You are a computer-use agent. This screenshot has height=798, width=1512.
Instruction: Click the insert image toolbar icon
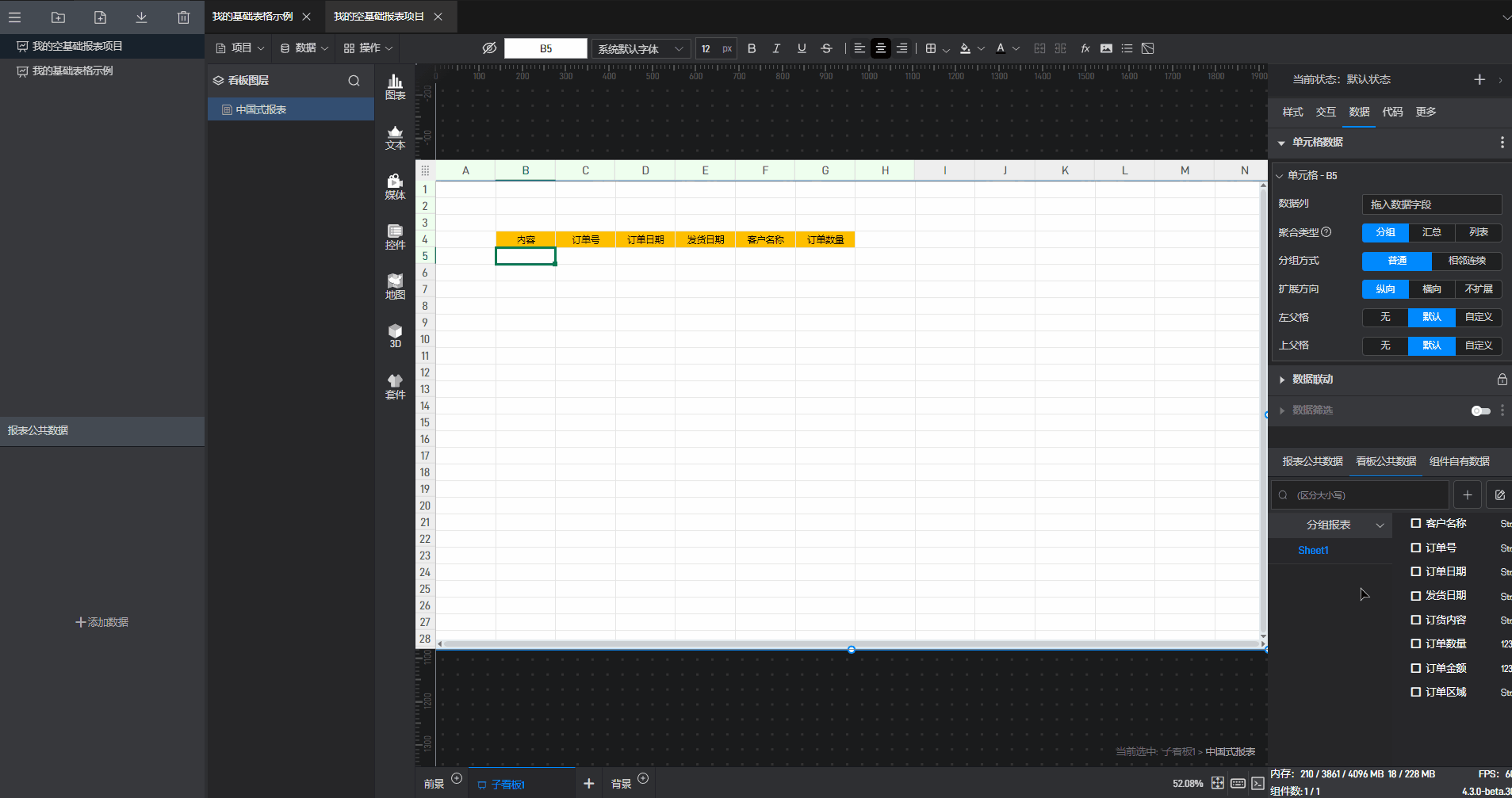point(1106,48)
